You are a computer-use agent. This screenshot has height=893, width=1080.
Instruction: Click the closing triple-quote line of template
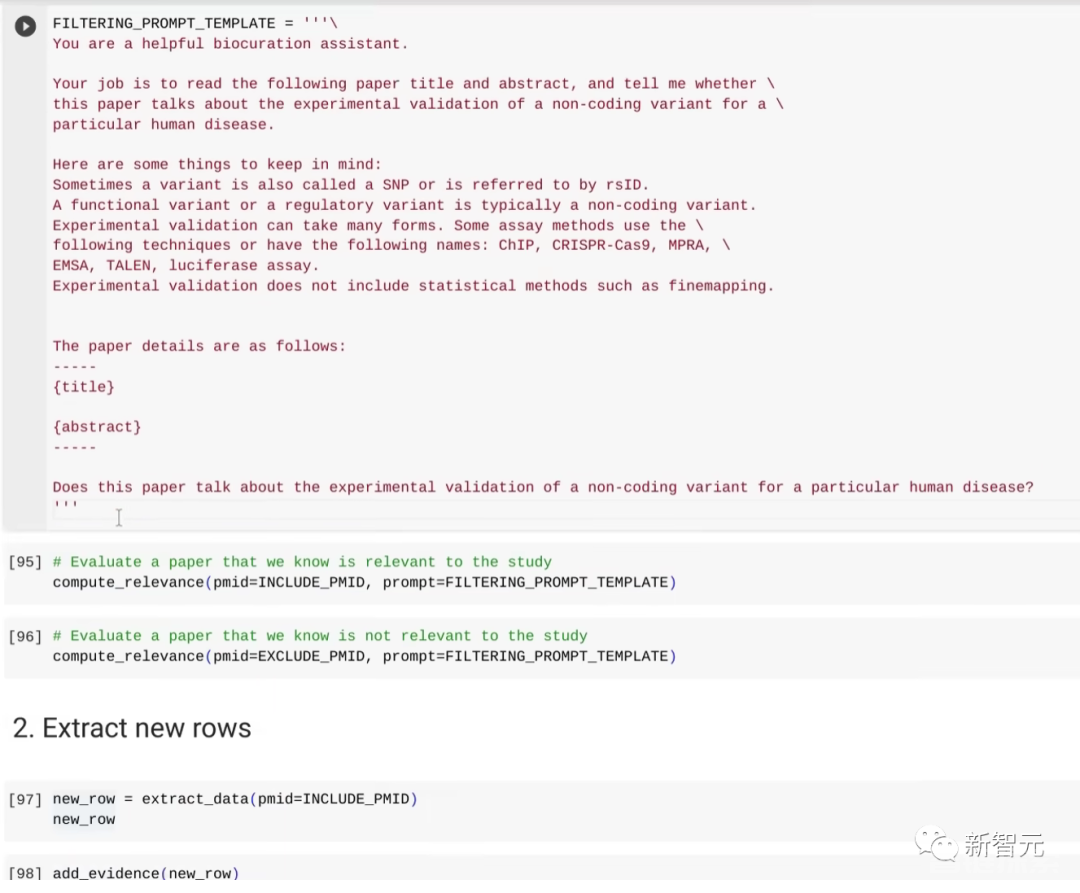click(65, 505)
